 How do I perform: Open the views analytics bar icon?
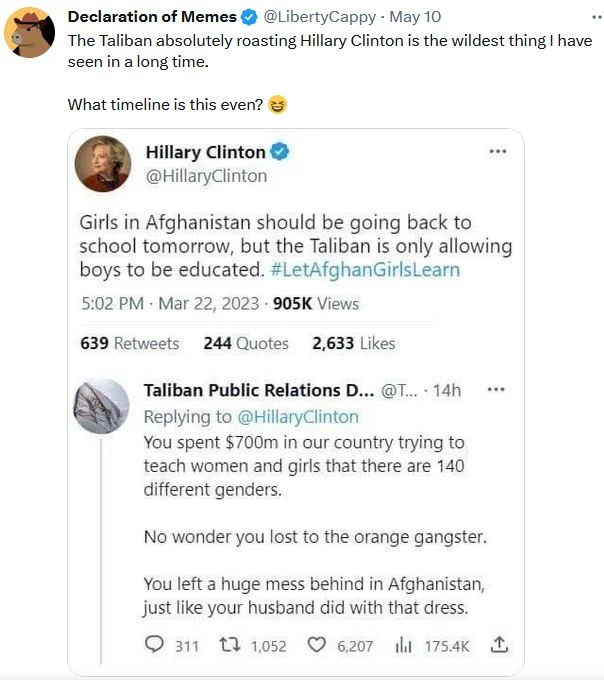404,646
